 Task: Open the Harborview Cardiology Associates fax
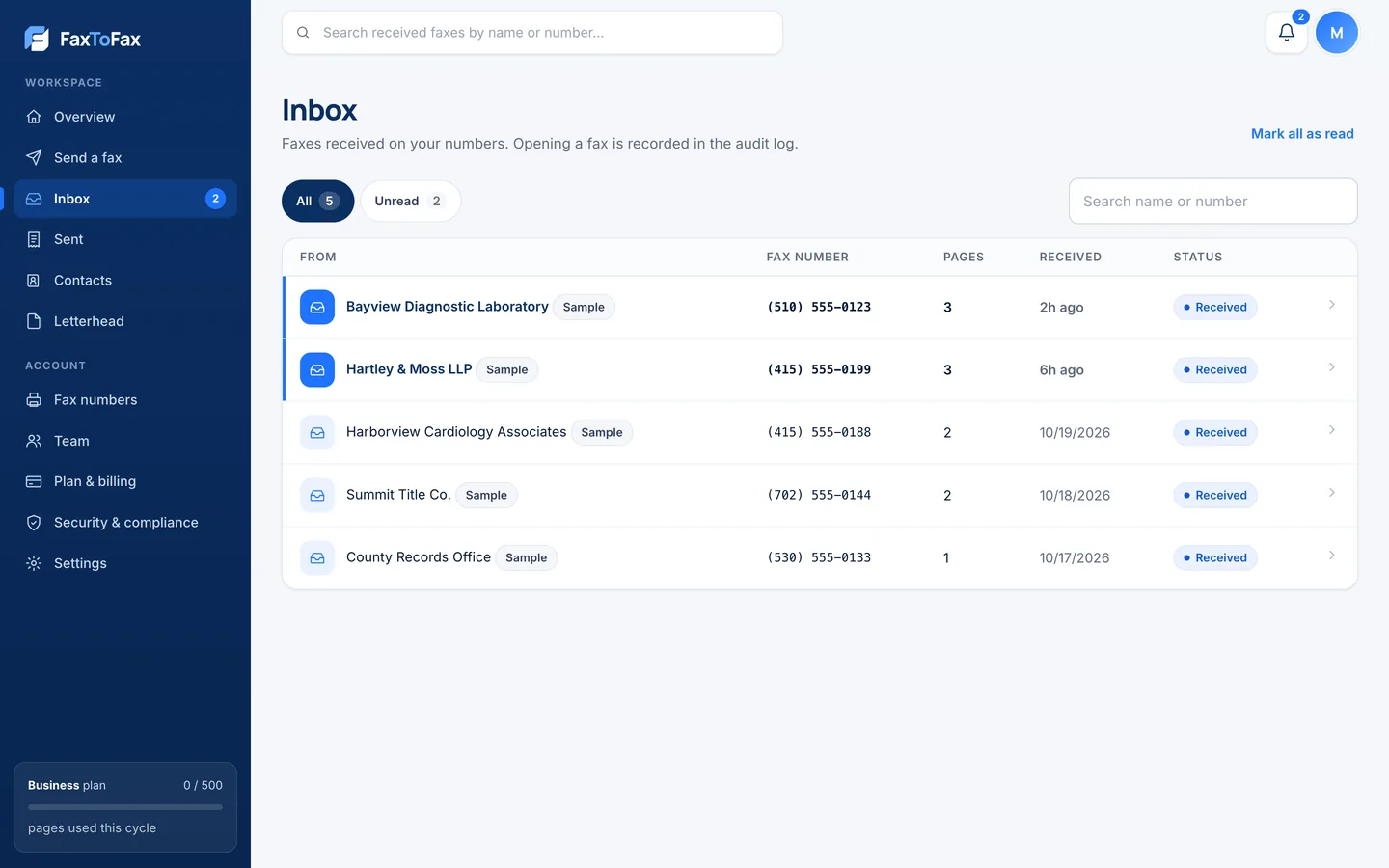click(x=820, y=433)
